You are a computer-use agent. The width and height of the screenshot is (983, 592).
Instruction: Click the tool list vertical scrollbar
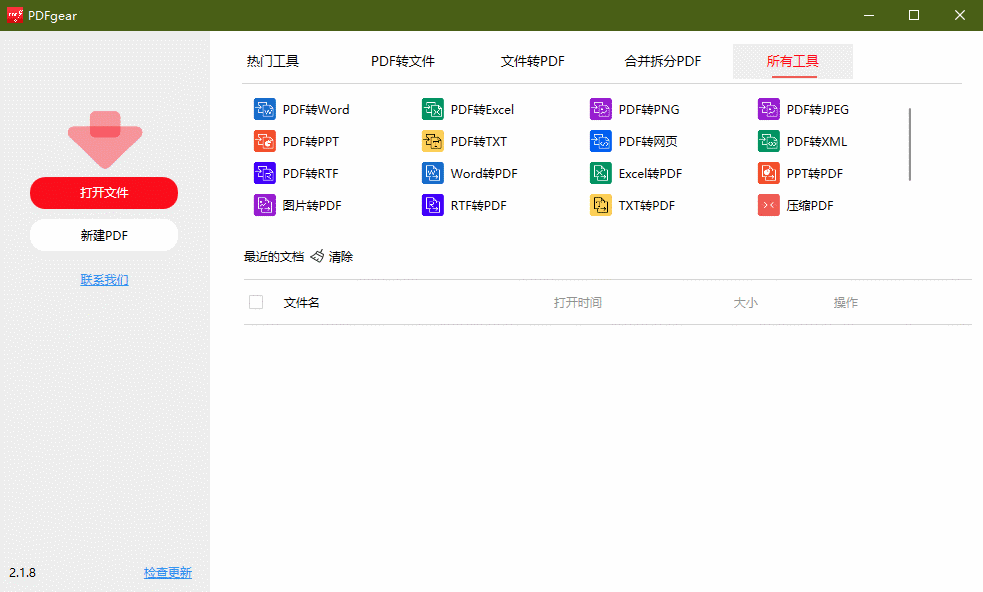pyautogui.click(x=910, y=144)
